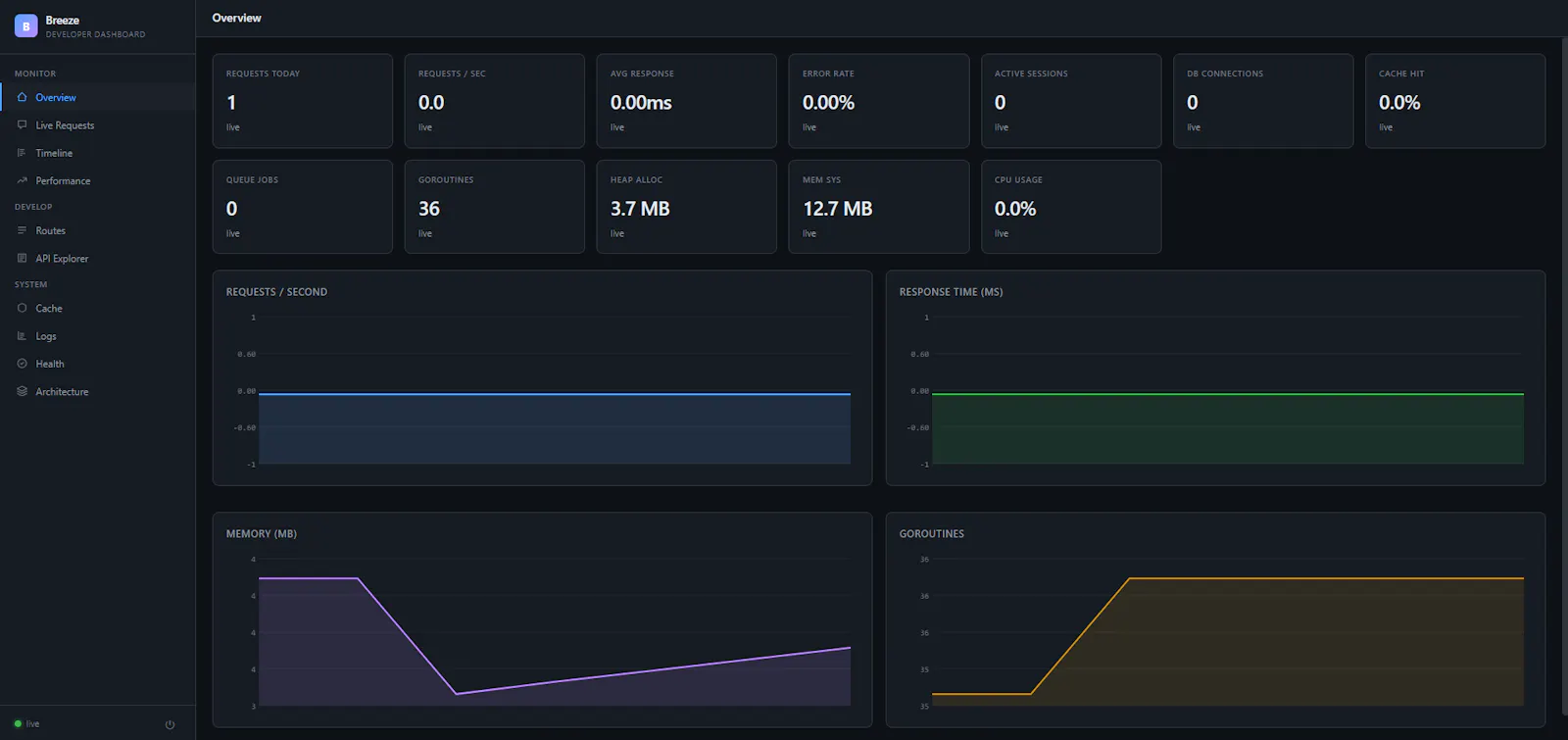Click the Overview home icon in sidebar
The width and height of the screenshot is (1568, 740).
click(22, 97)
